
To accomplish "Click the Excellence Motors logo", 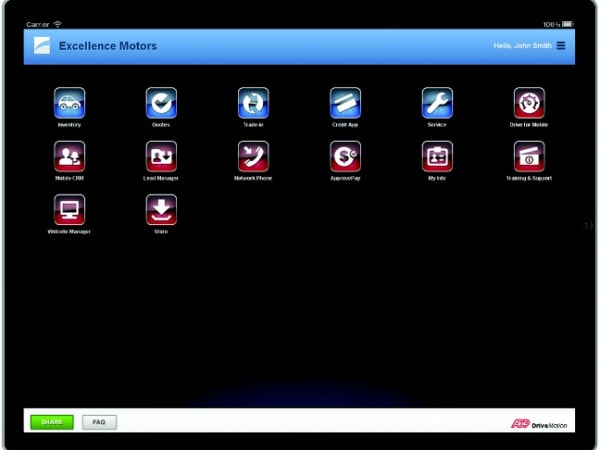I will point(42,45).
